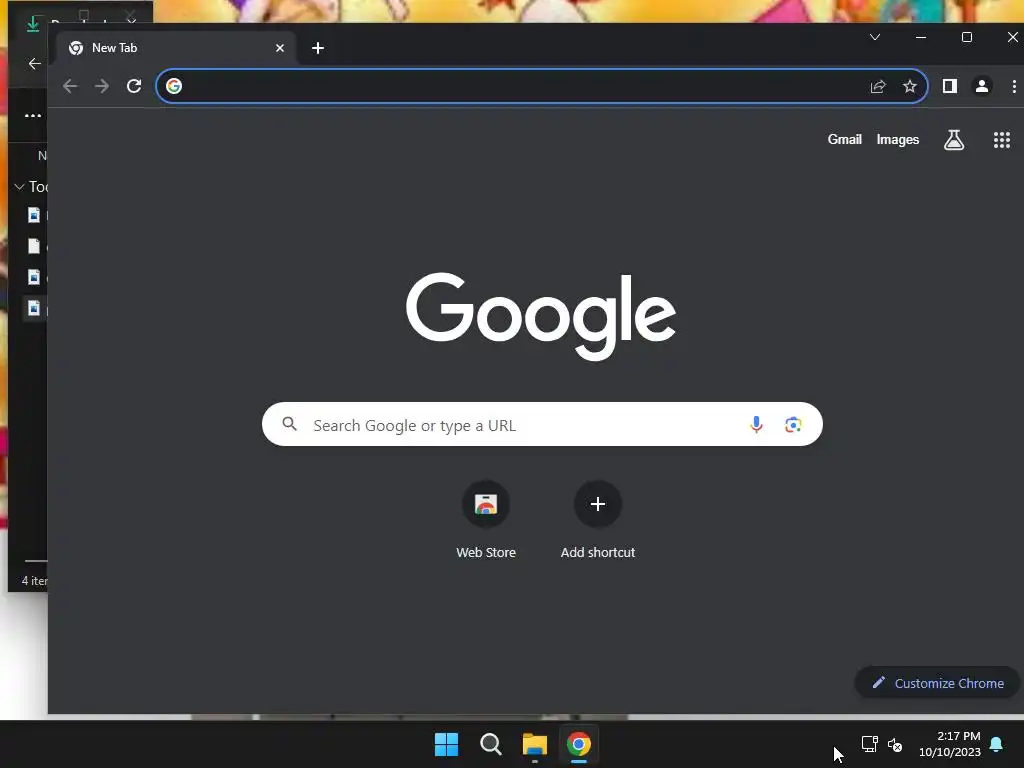Screen dimensions: 1024x768
Task: Open the Windows Start menu
Action: click(447, 744)
